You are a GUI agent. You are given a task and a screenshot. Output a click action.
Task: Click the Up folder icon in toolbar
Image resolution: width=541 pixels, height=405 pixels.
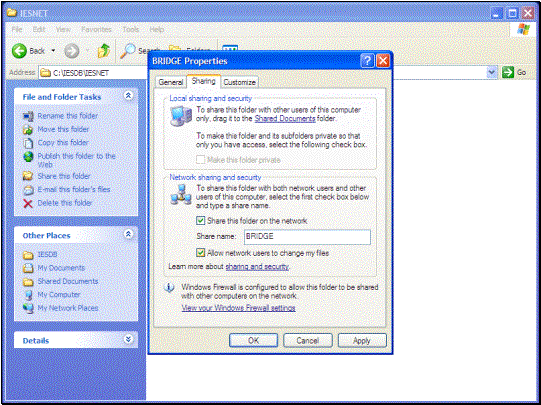[104, 51]
